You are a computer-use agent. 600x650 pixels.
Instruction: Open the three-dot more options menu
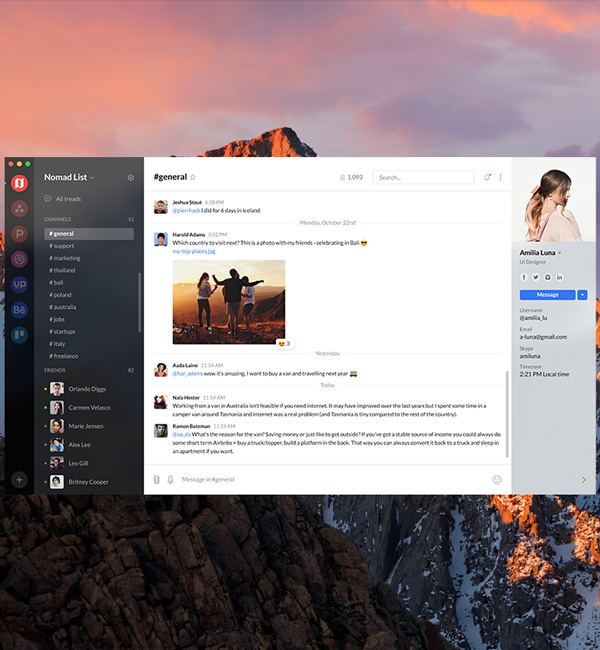[x=500, y=178]
